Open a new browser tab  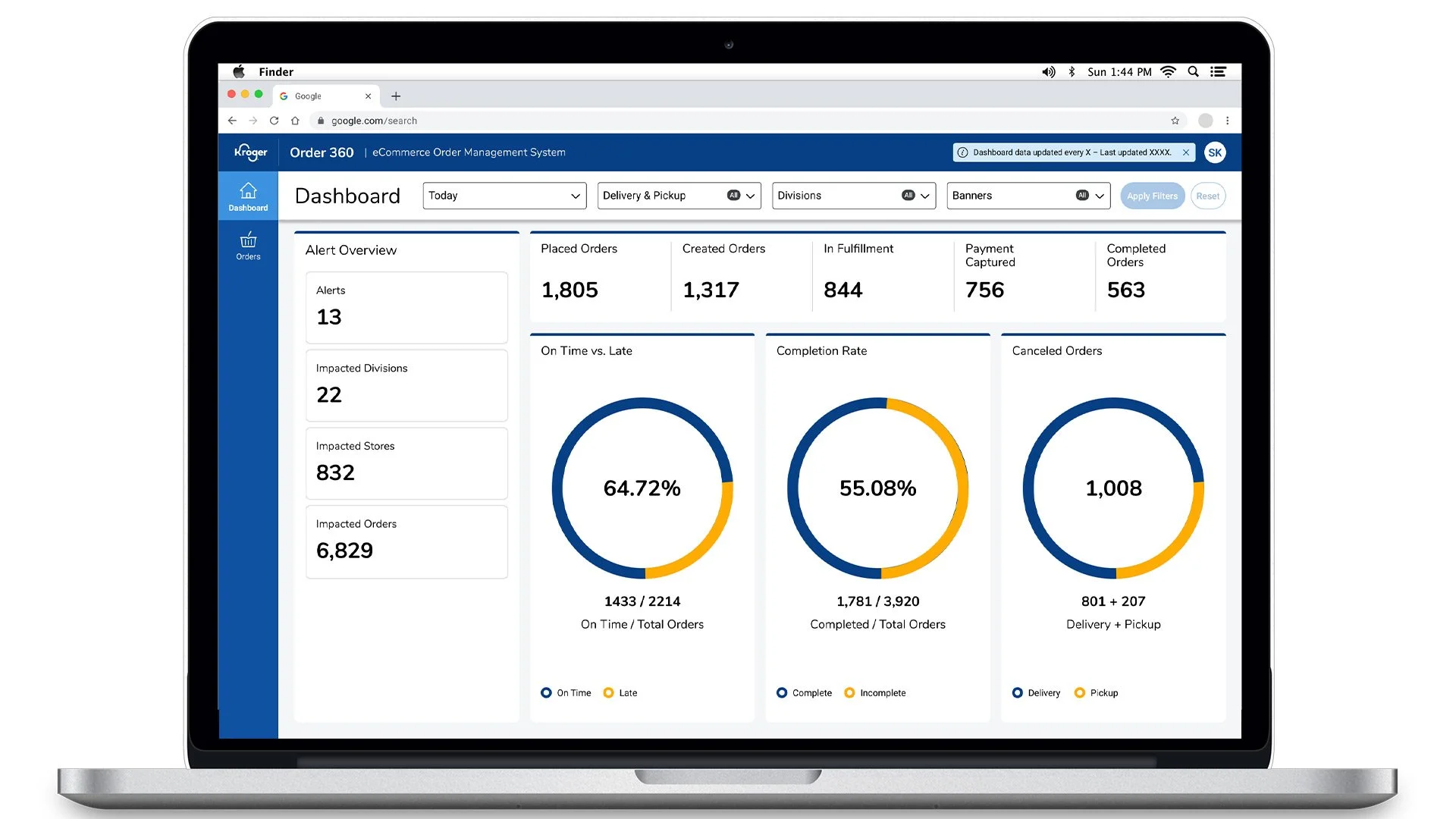[x=396, y=96]
